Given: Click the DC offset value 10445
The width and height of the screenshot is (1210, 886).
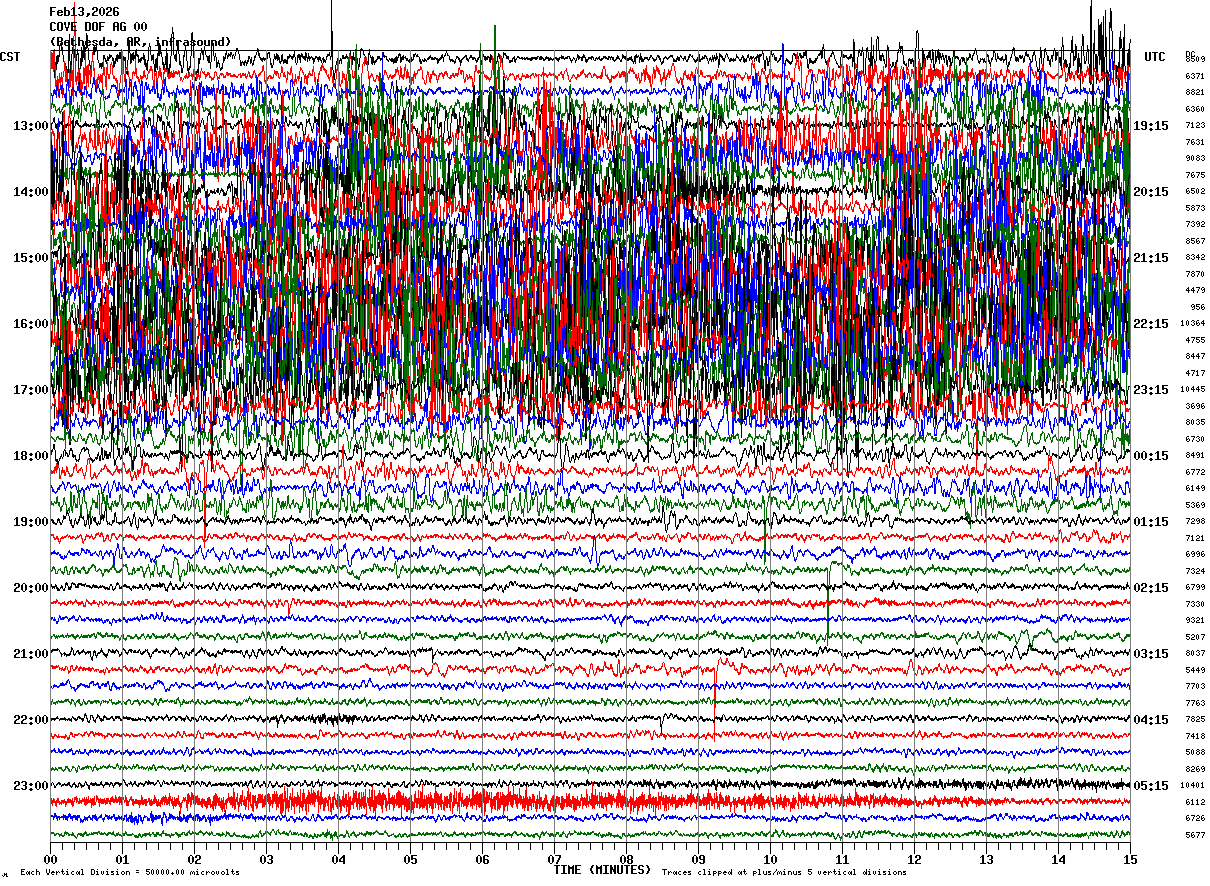Looking at the screenshot, I should (x=1193, y=389).
